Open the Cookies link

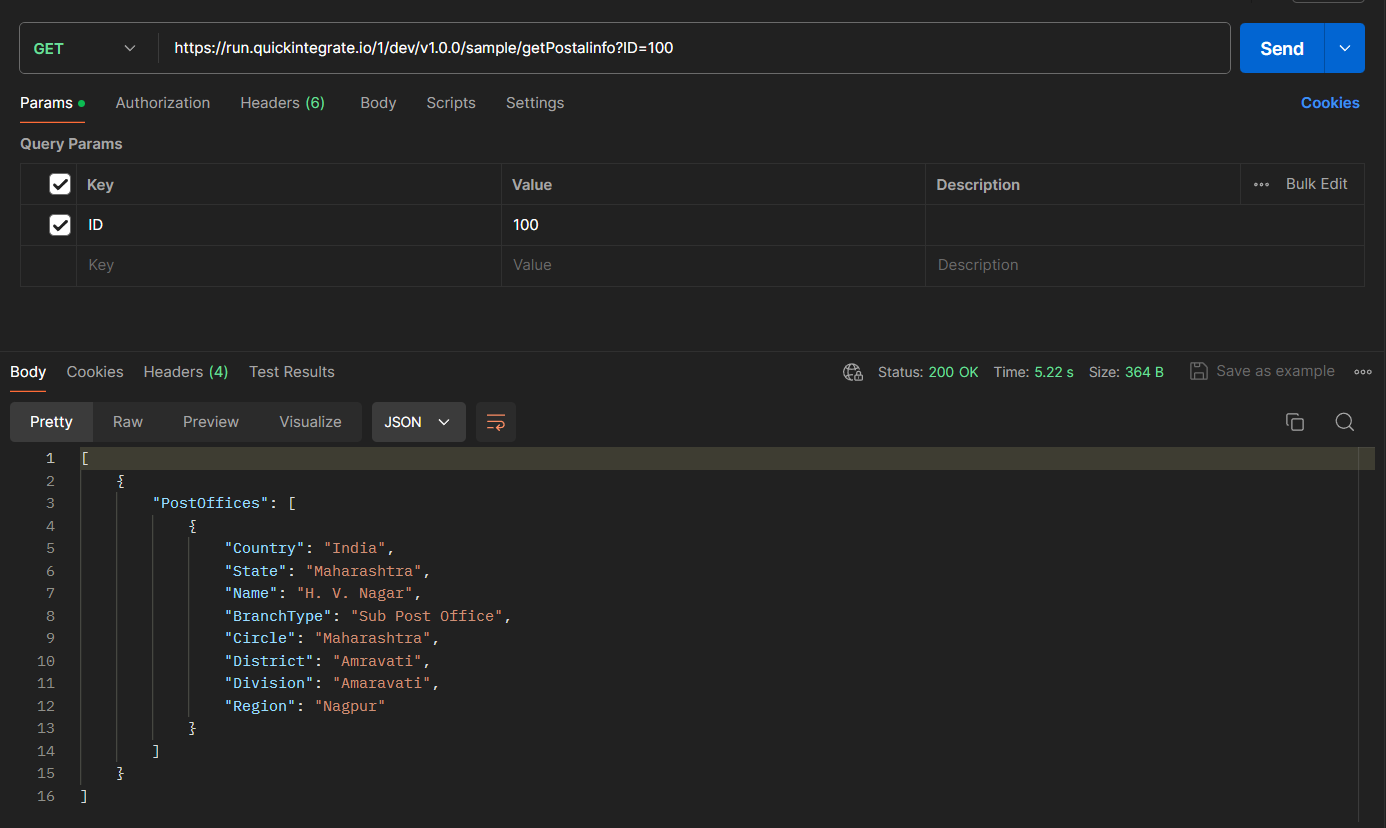tap(1330, 103)
